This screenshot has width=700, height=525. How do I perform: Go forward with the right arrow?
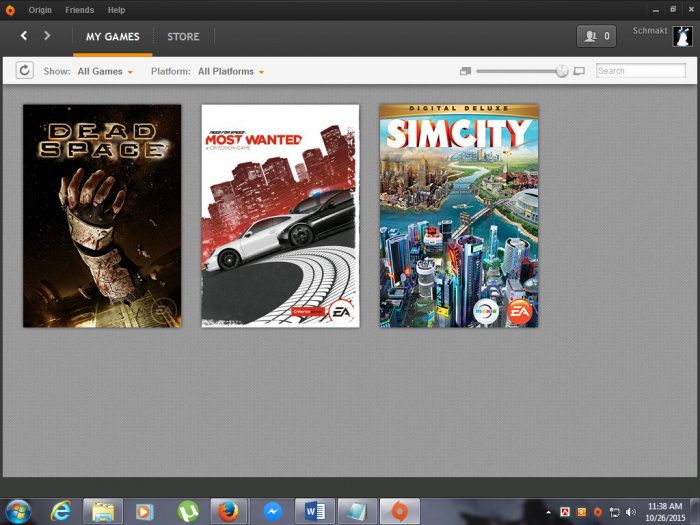coord(47,36)
